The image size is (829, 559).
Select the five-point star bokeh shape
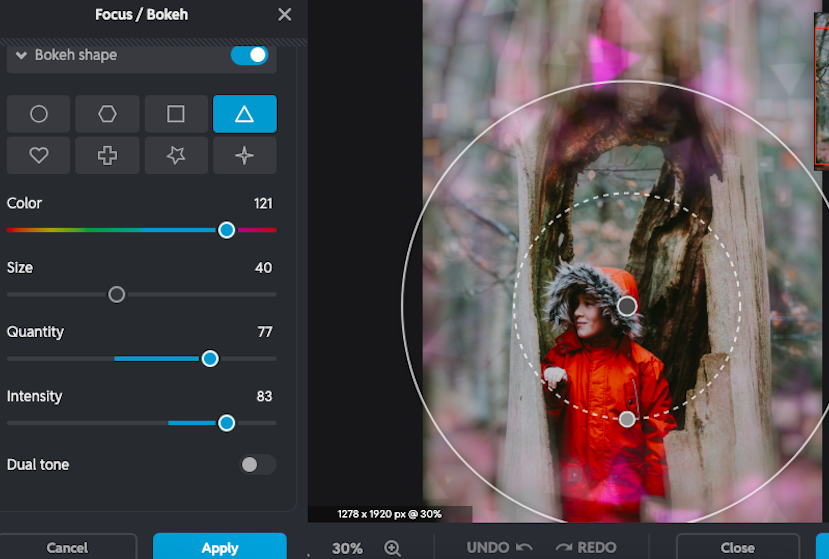(176, 156)
